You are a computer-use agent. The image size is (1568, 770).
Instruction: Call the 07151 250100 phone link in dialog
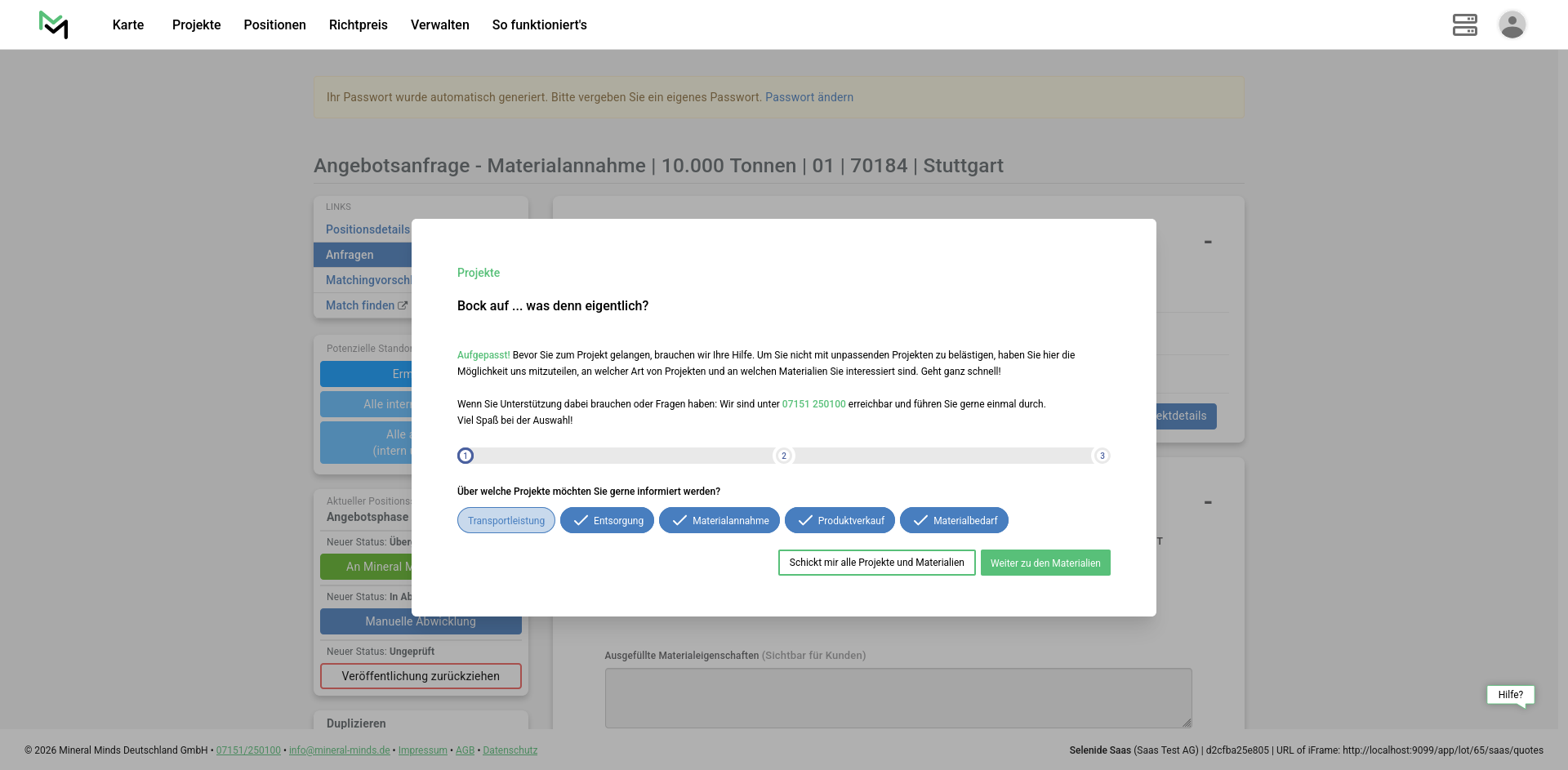click(x=813, y=404)
